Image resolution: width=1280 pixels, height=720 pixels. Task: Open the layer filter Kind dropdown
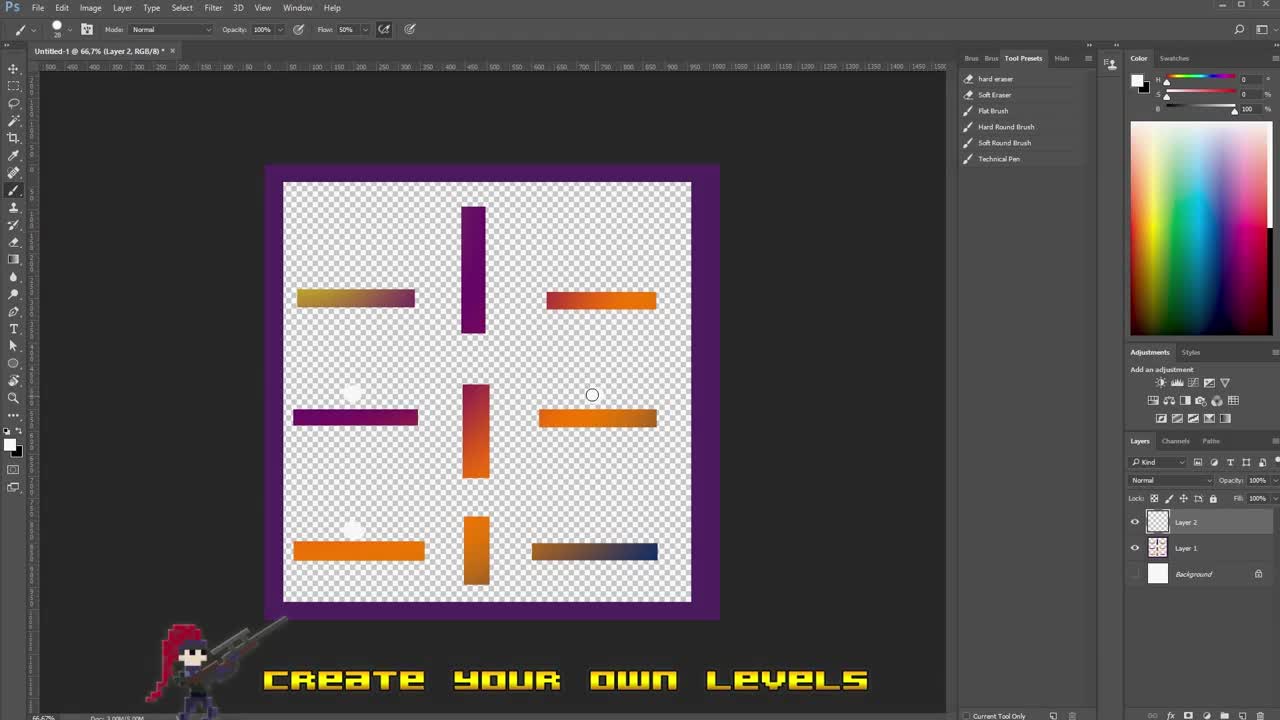coord(1159,462)
